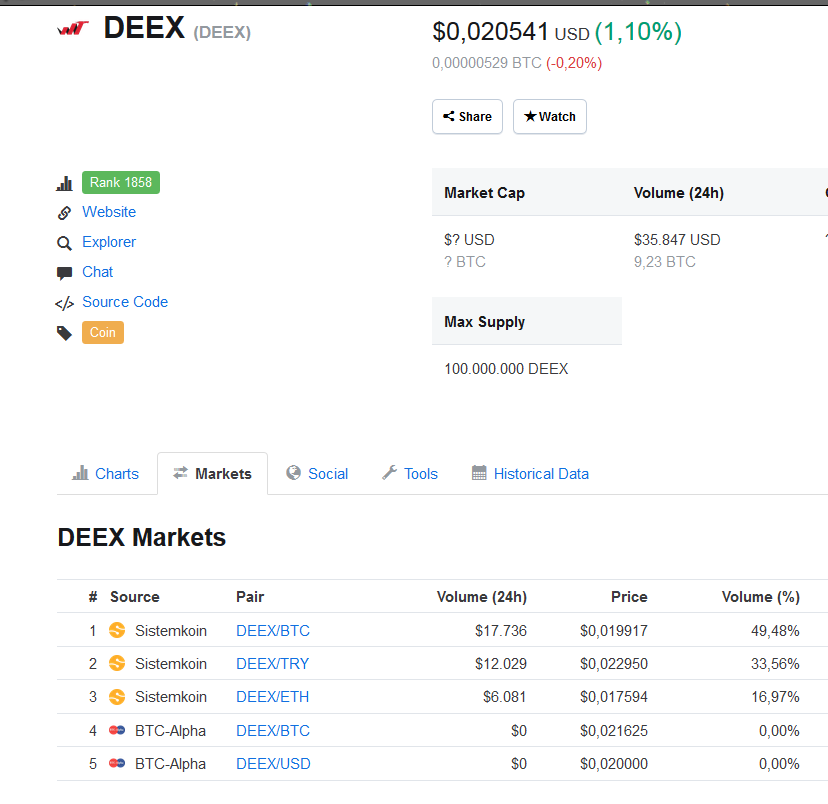Open the Explorer link
Screen dimensions: 828x804
pos(109,242)
